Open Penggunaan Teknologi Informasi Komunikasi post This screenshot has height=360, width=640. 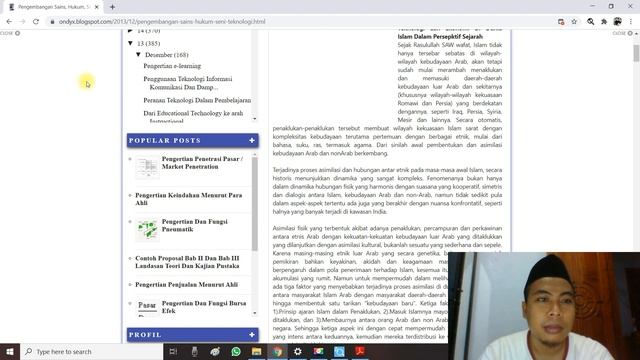[188, 83]
